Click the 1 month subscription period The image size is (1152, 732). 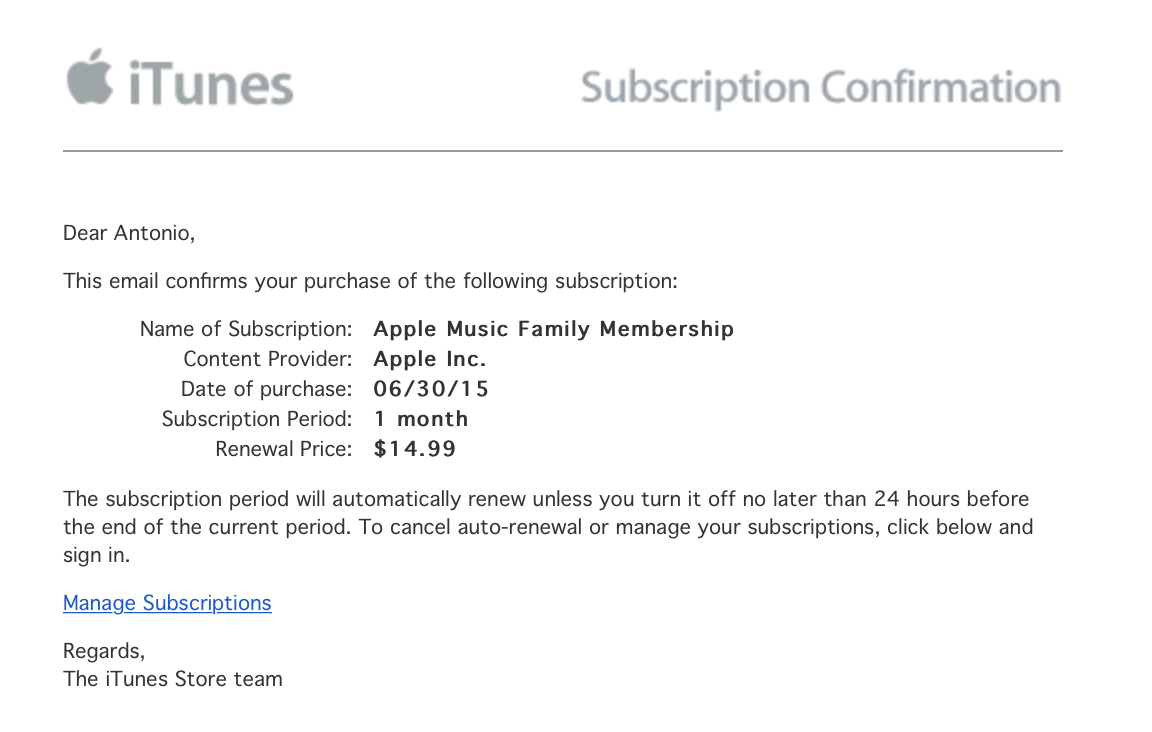[x=421, y=419]
